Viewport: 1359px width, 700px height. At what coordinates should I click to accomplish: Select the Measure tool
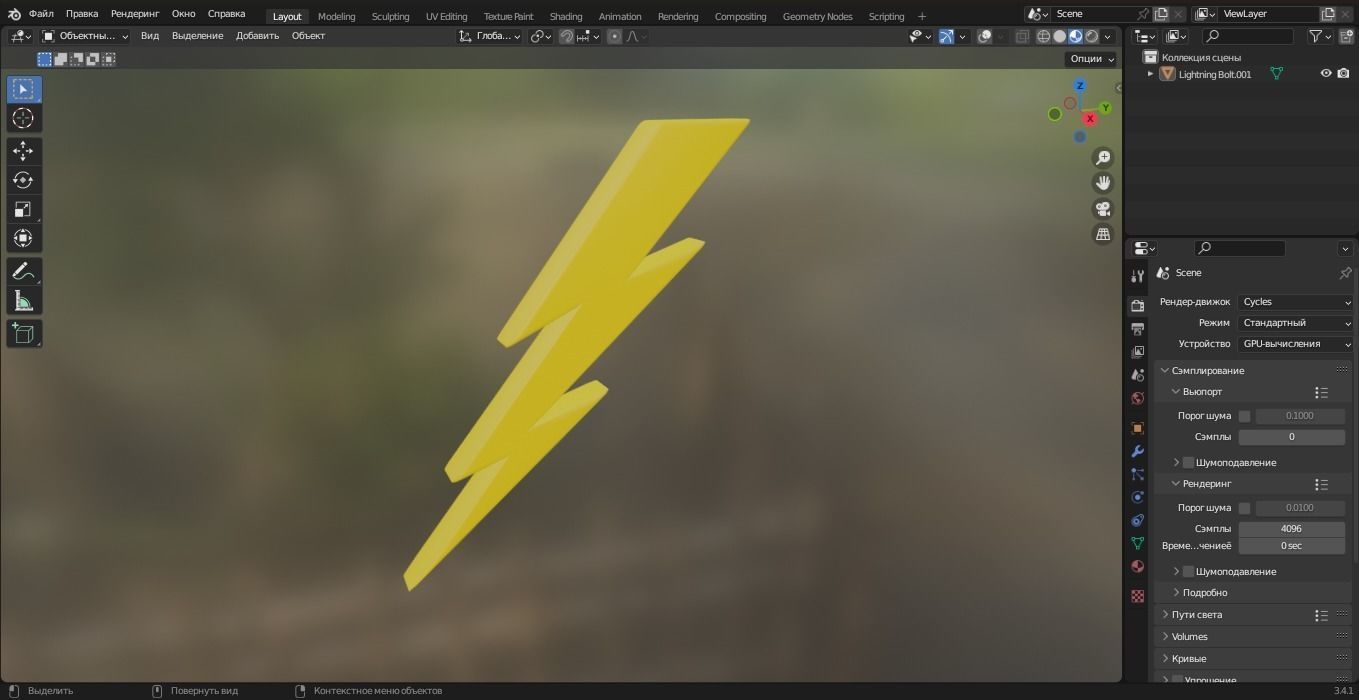[x=23, y=301]
